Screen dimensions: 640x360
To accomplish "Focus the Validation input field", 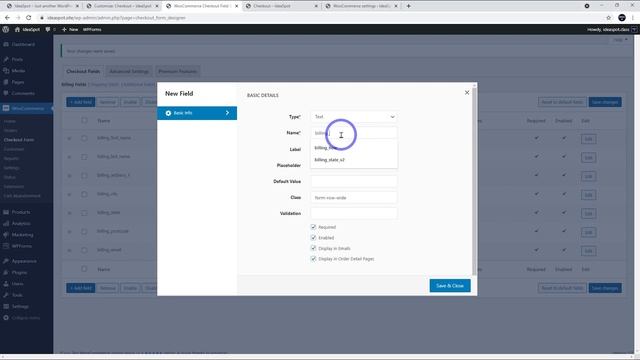I will [354, 213].
